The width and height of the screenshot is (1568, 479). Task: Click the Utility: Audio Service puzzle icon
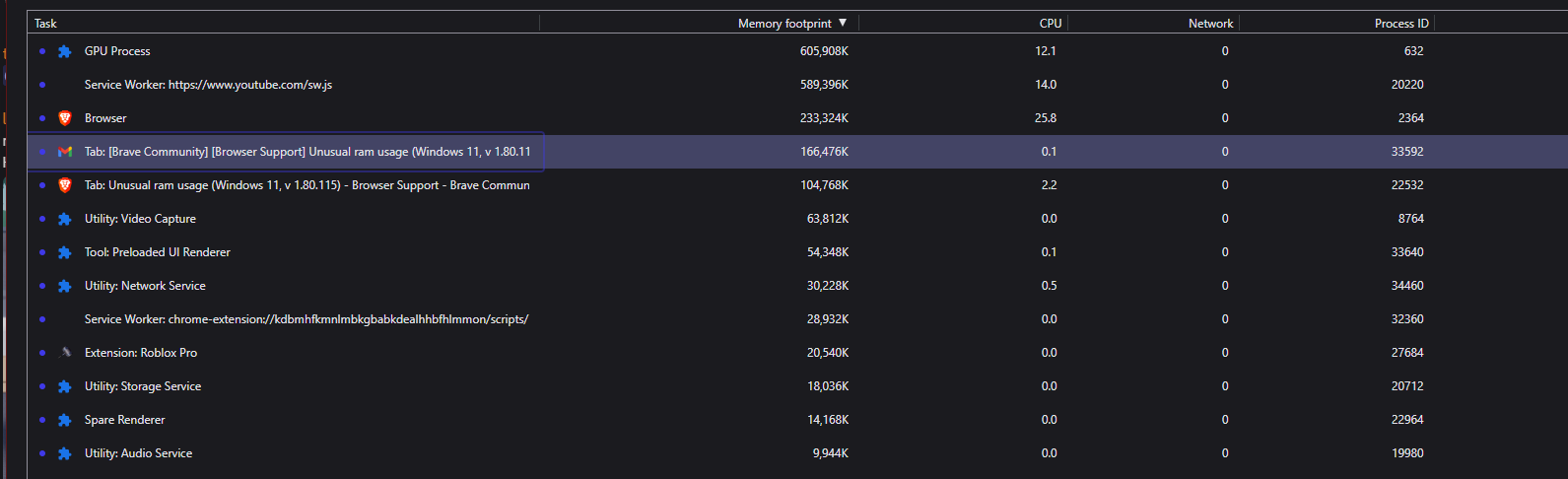pyautogui.click(x=65, y=453)
